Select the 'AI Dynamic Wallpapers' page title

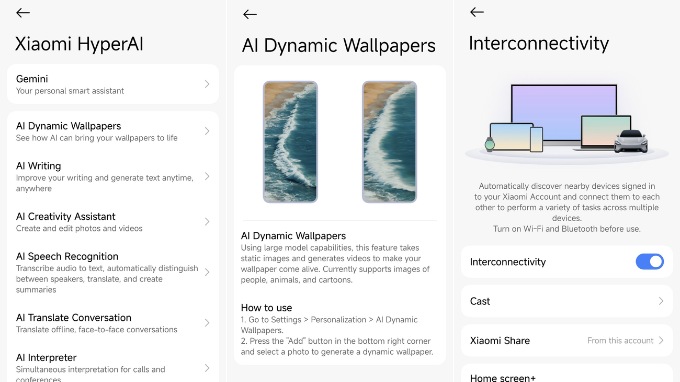[x=339, y=46]
